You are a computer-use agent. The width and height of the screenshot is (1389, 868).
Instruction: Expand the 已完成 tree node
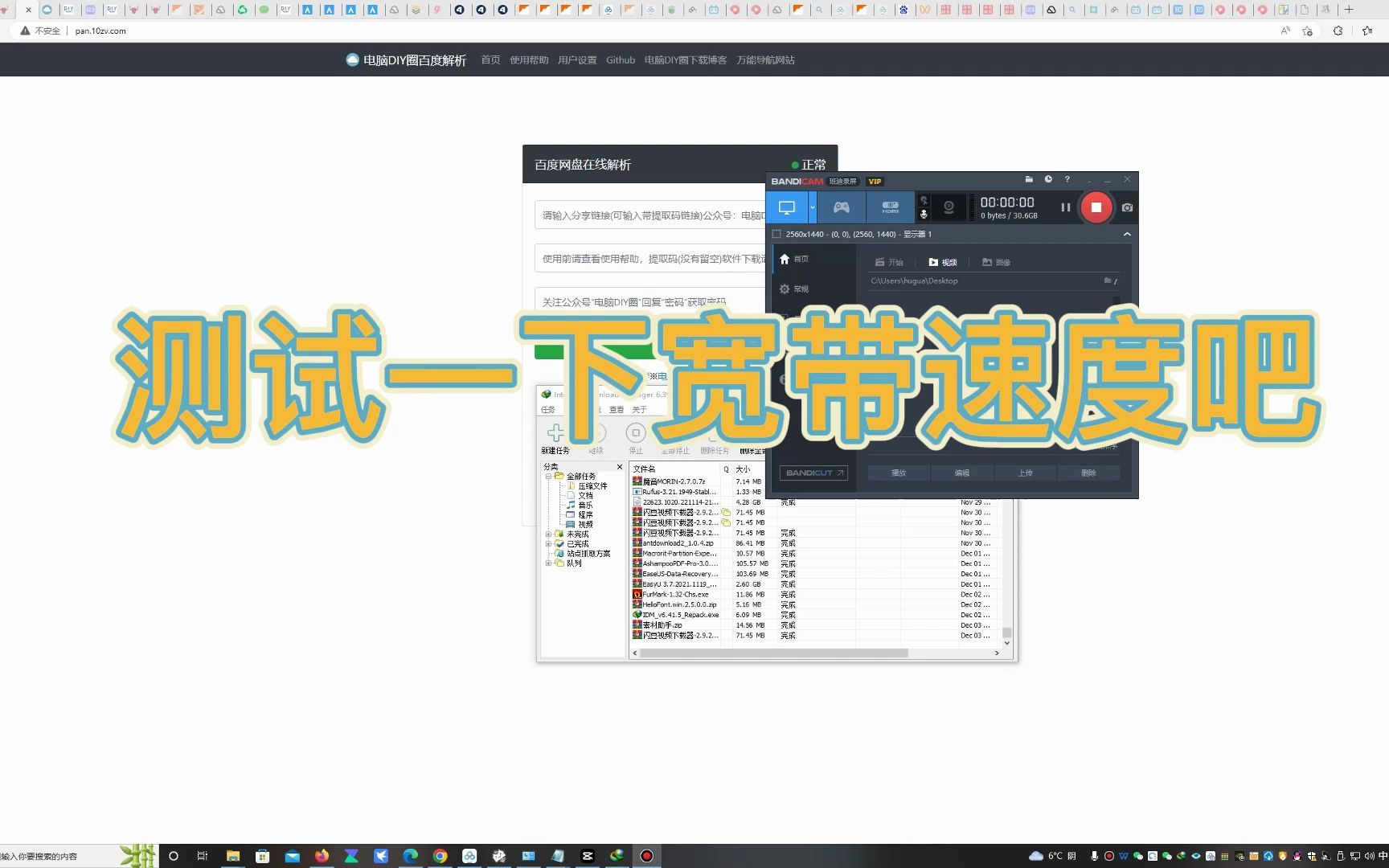[549, 543]
